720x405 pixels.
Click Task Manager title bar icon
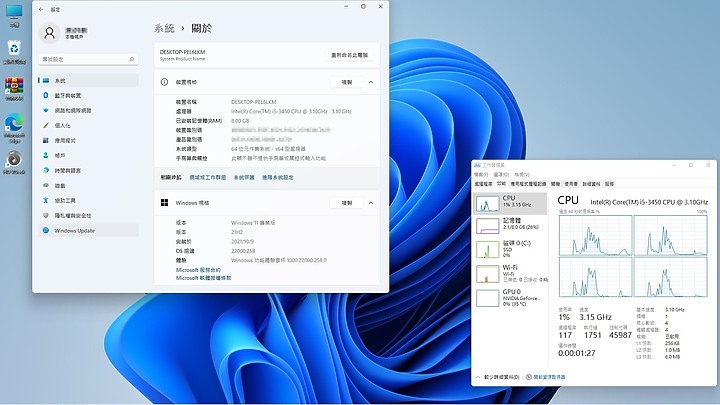(477, 165)
